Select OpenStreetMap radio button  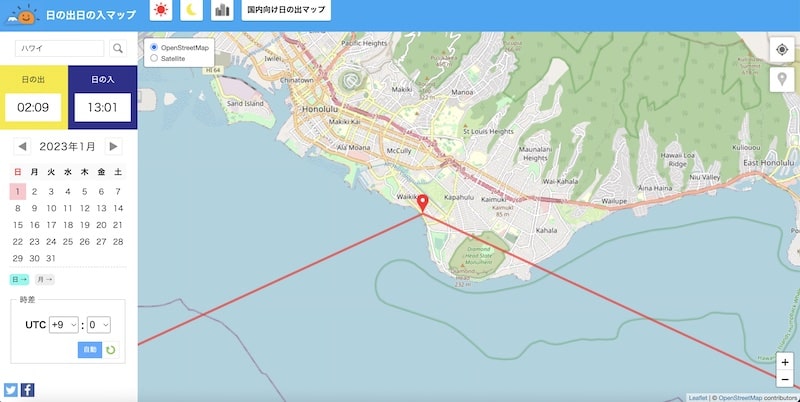coord(154,47)
